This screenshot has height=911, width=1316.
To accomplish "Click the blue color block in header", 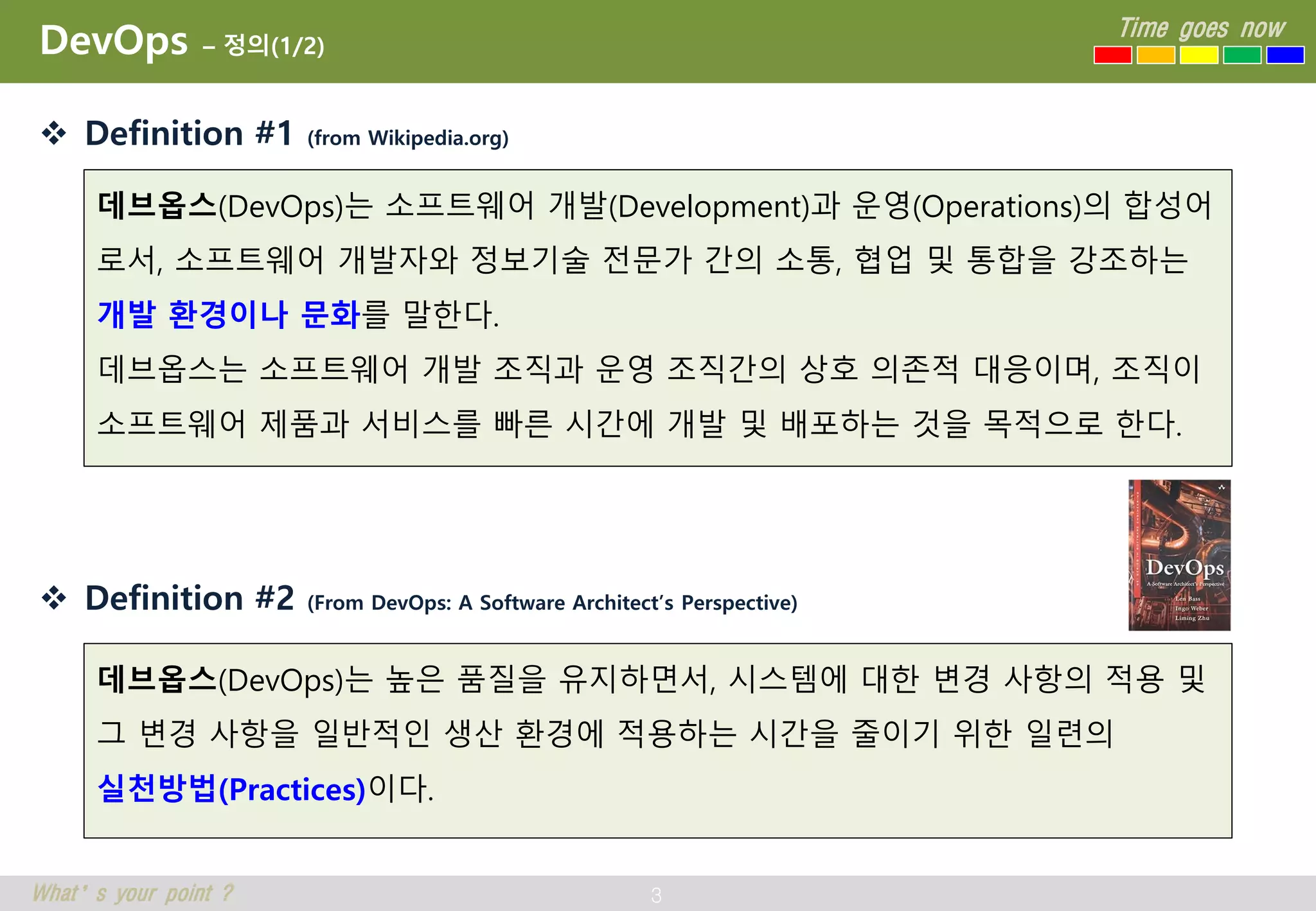I will [x=1285, y=55].
